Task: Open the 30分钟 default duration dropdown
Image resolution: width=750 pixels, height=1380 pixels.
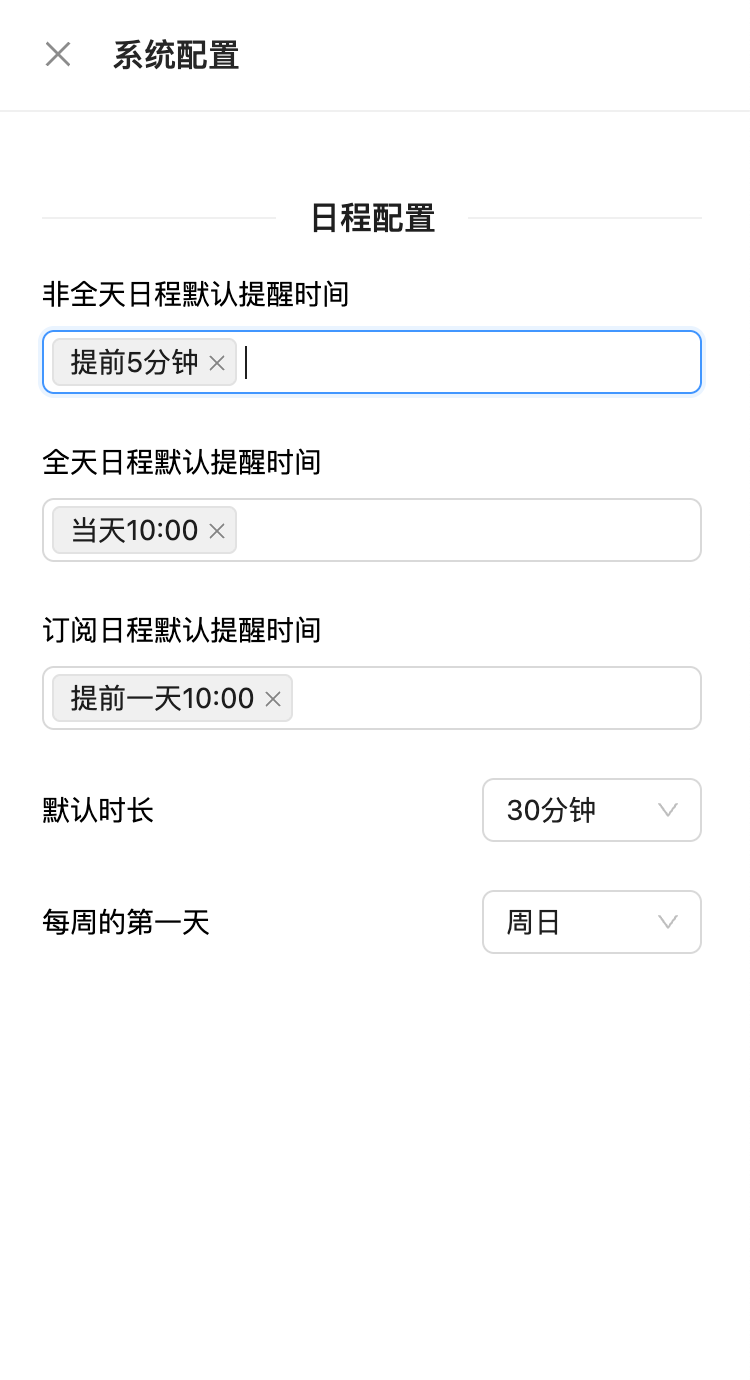Action: tap(591, 810)
